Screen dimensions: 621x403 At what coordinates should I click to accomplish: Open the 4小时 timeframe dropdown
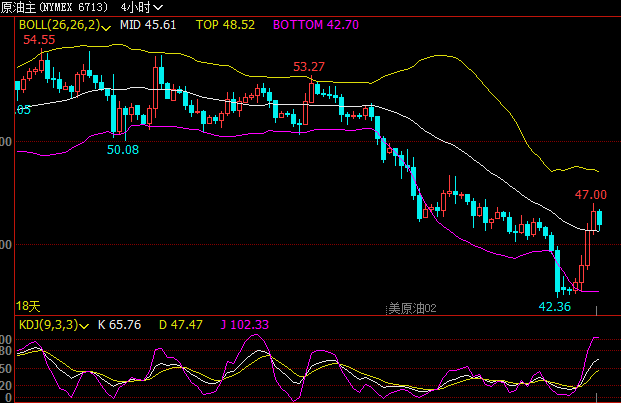[x=141, y=7]
